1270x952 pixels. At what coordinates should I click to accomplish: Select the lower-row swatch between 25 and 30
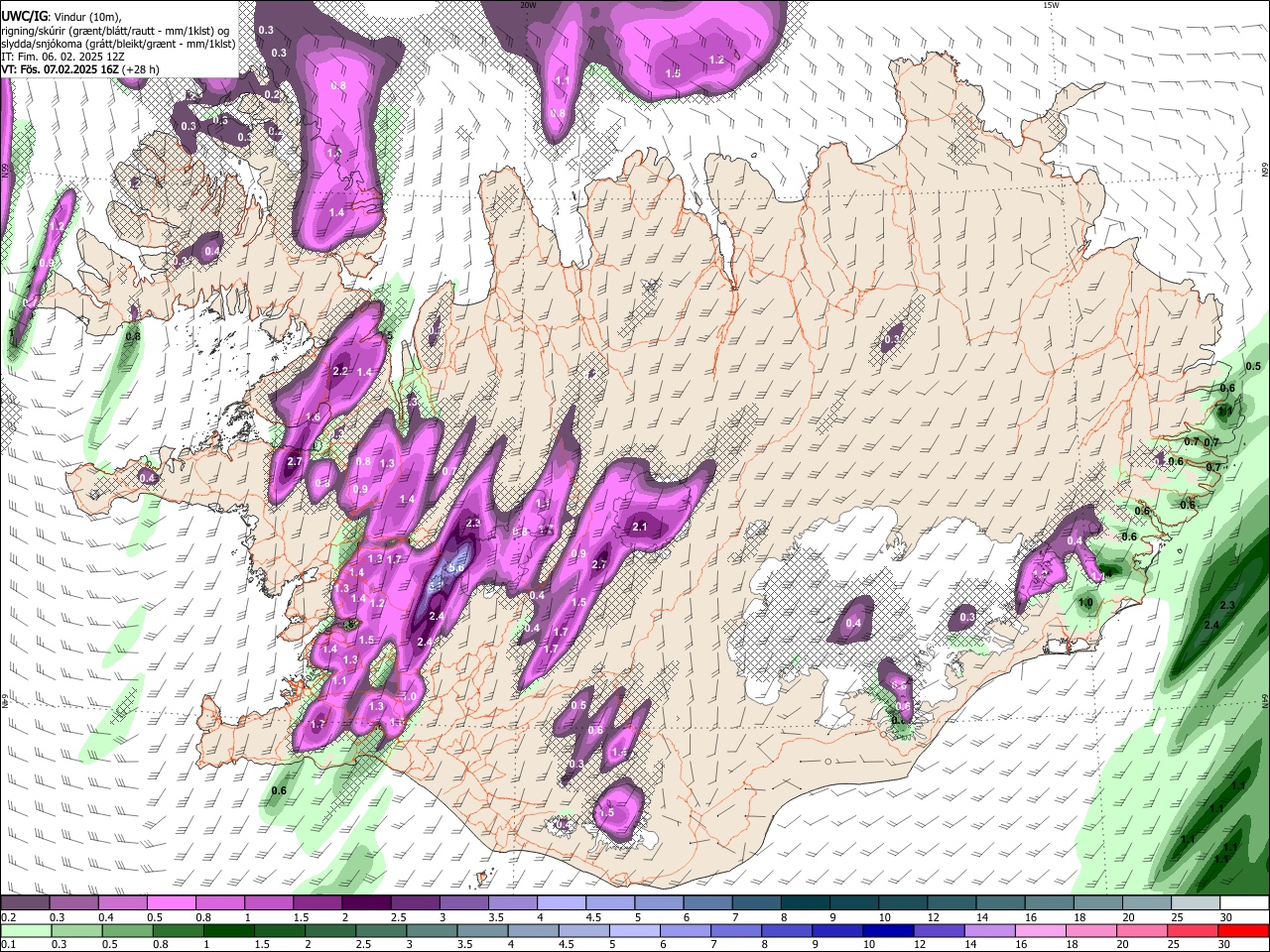(1193, 930)
